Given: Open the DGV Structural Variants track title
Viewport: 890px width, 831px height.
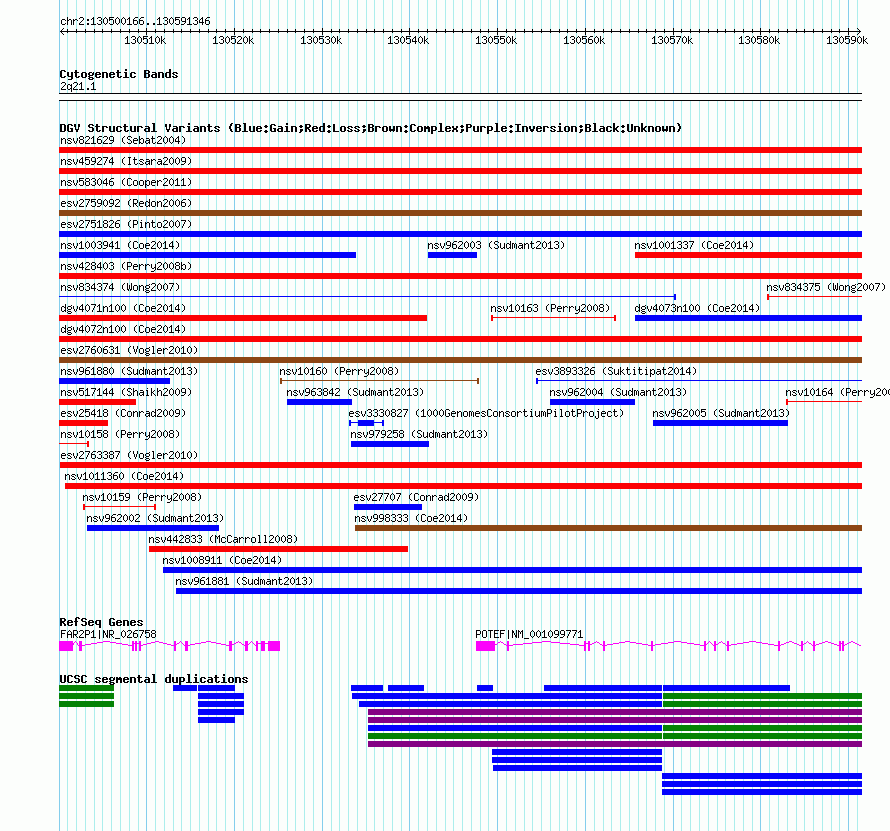Looking at the screenshot, I should pyautogui.click(x=371, y=128).
